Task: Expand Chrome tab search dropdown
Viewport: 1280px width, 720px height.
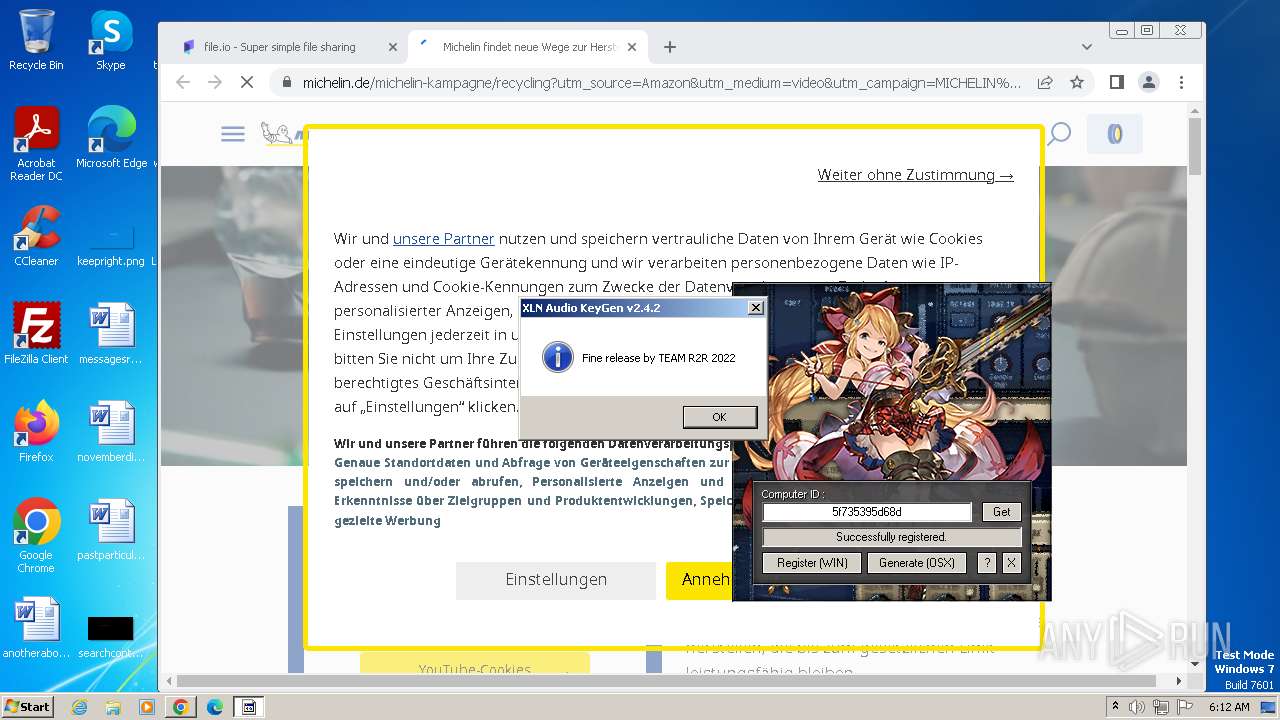Action: [1087, 46]
